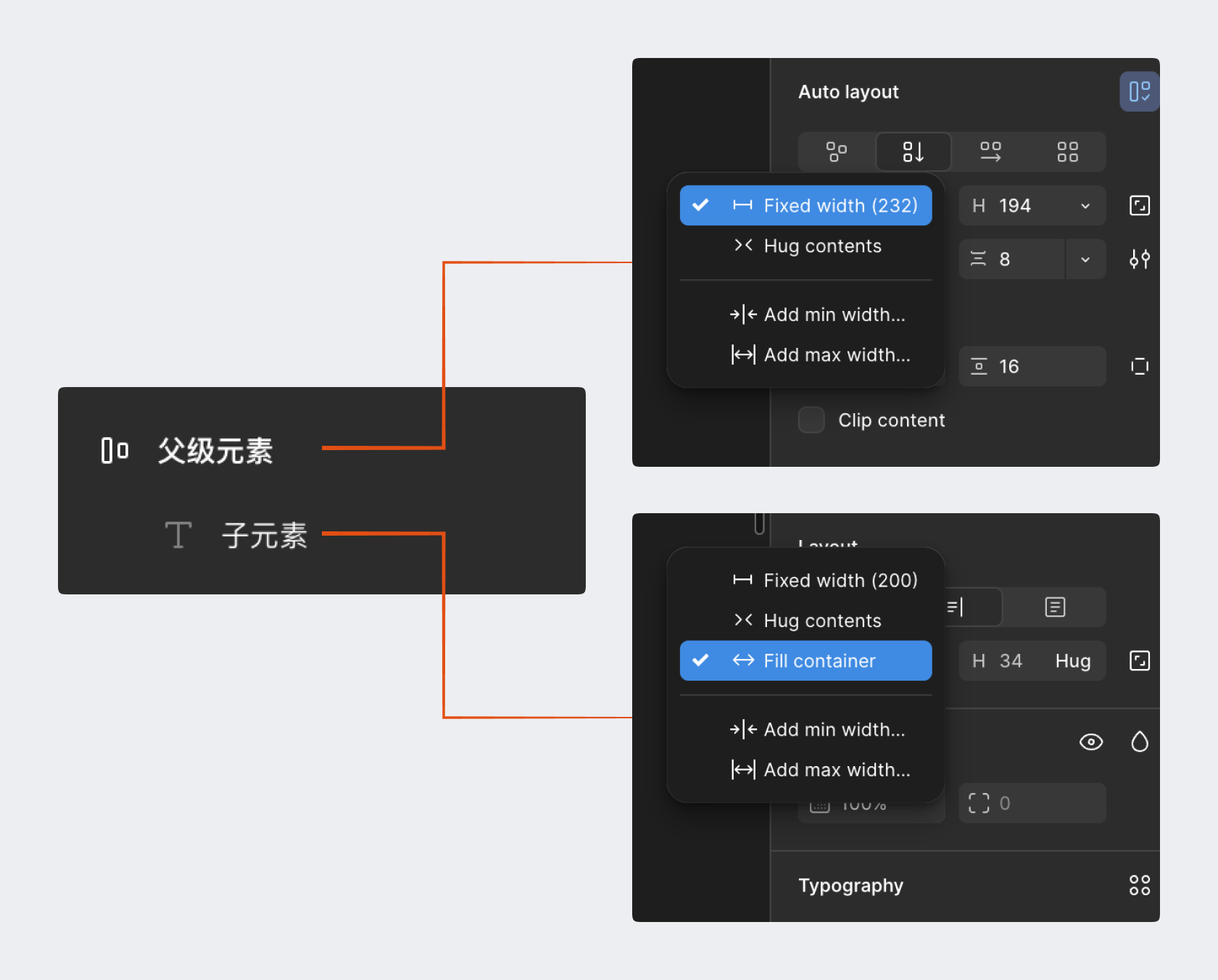Open auto layout spacing settings sliders icon

point(1139,259)
